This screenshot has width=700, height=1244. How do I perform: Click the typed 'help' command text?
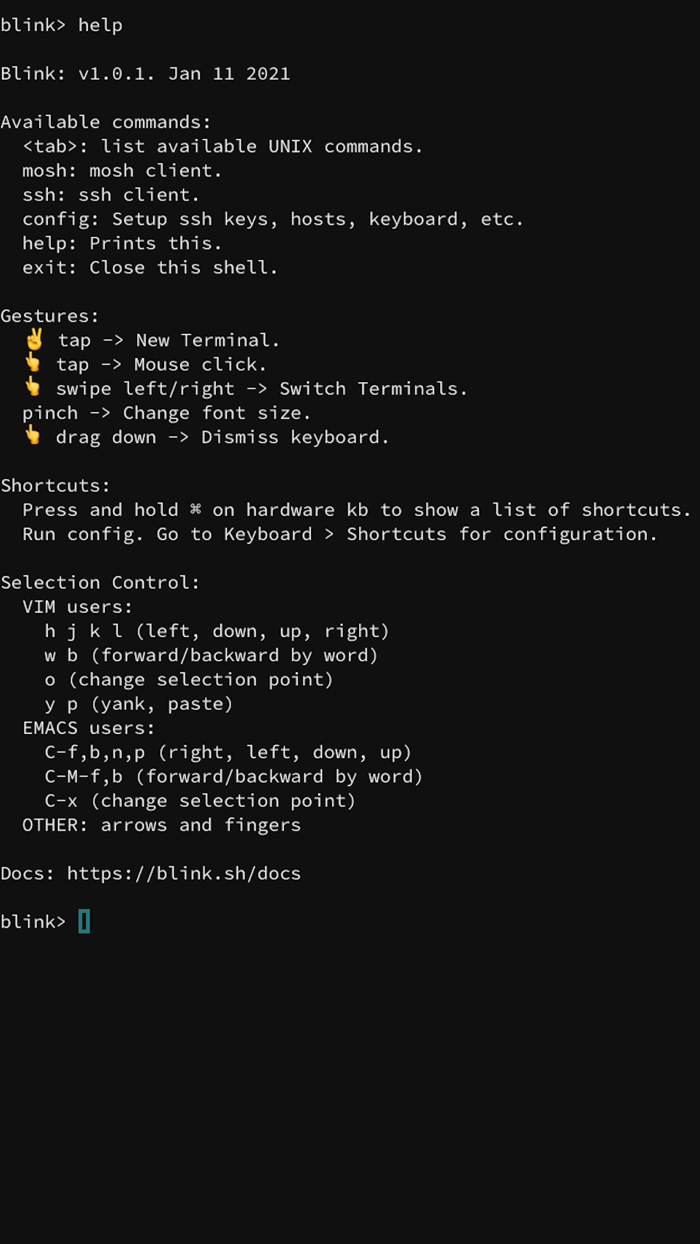[x=100, y=25]
